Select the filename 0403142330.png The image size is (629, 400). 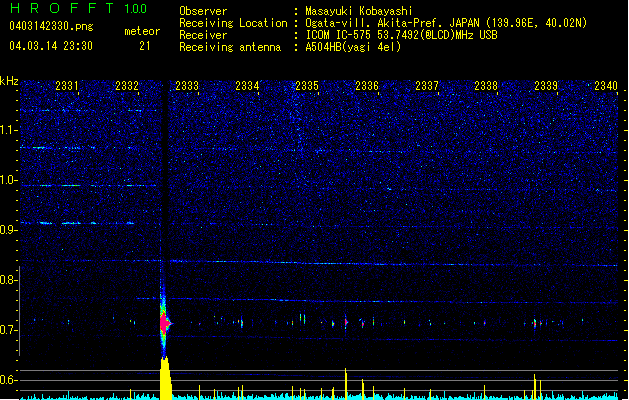pos(51,26)
